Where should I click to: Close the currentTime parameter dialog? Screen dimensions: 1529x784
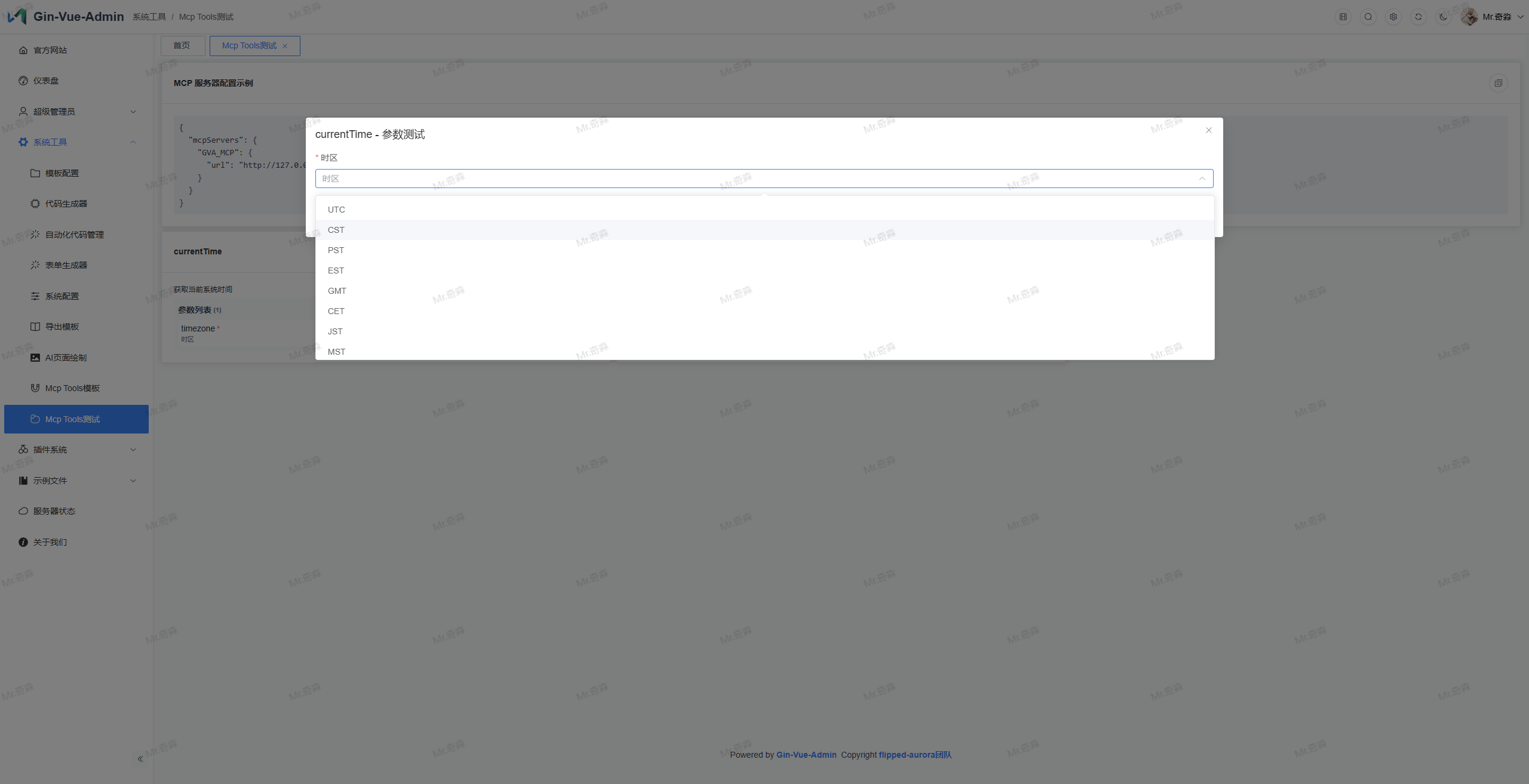(x=1208, y=130)
